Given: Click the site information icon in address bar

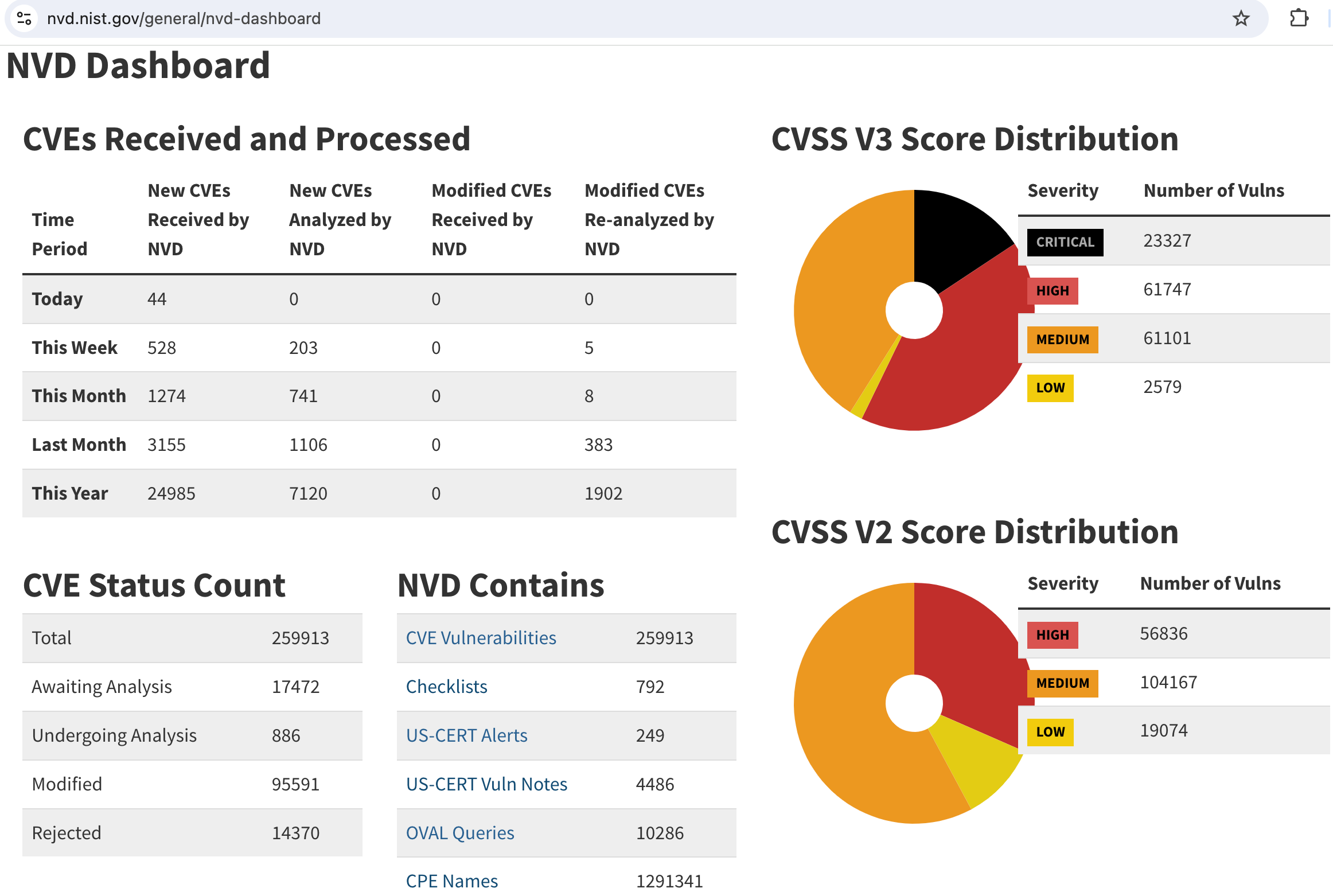Looking at the screenshot, I should 24,18.
